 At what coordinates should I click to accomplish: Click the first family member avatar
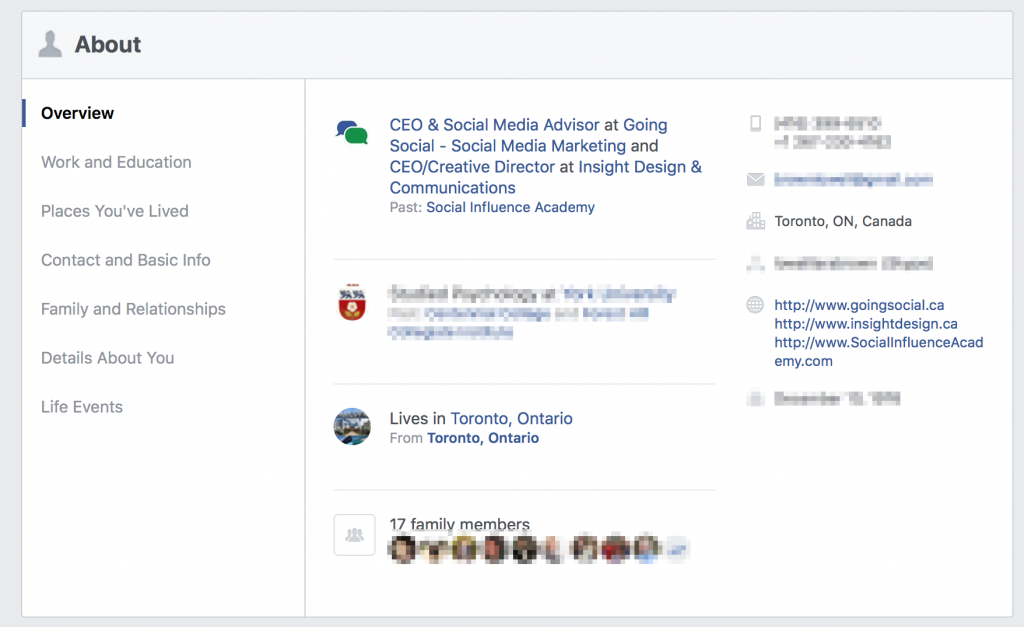coord(402,549)
